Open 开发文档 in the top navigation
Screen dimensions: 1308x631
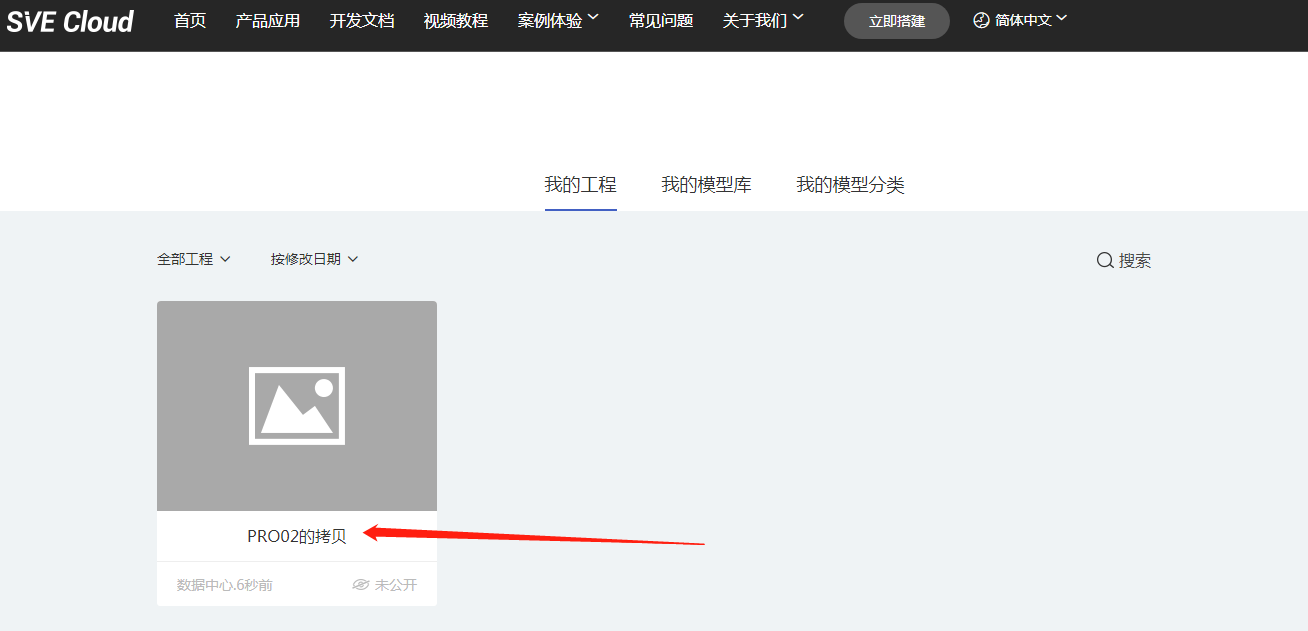(x=362, y=20)
